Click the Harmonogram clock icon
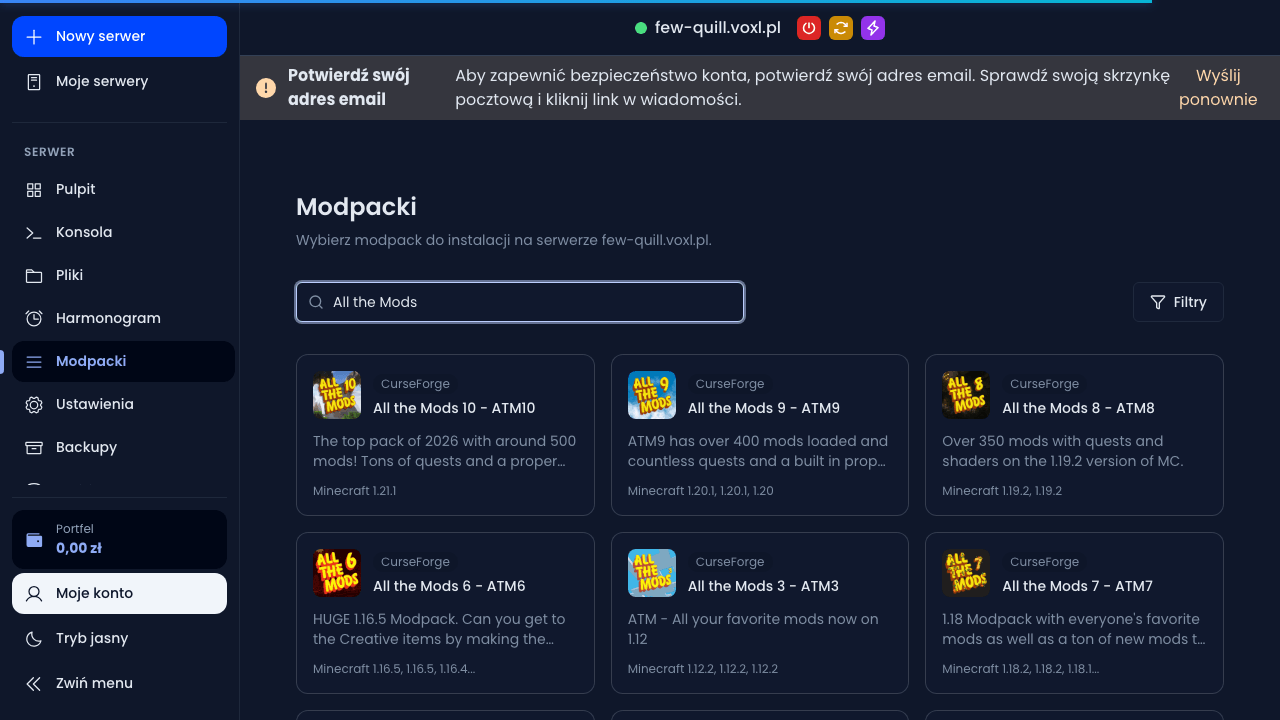 [34, 319]
